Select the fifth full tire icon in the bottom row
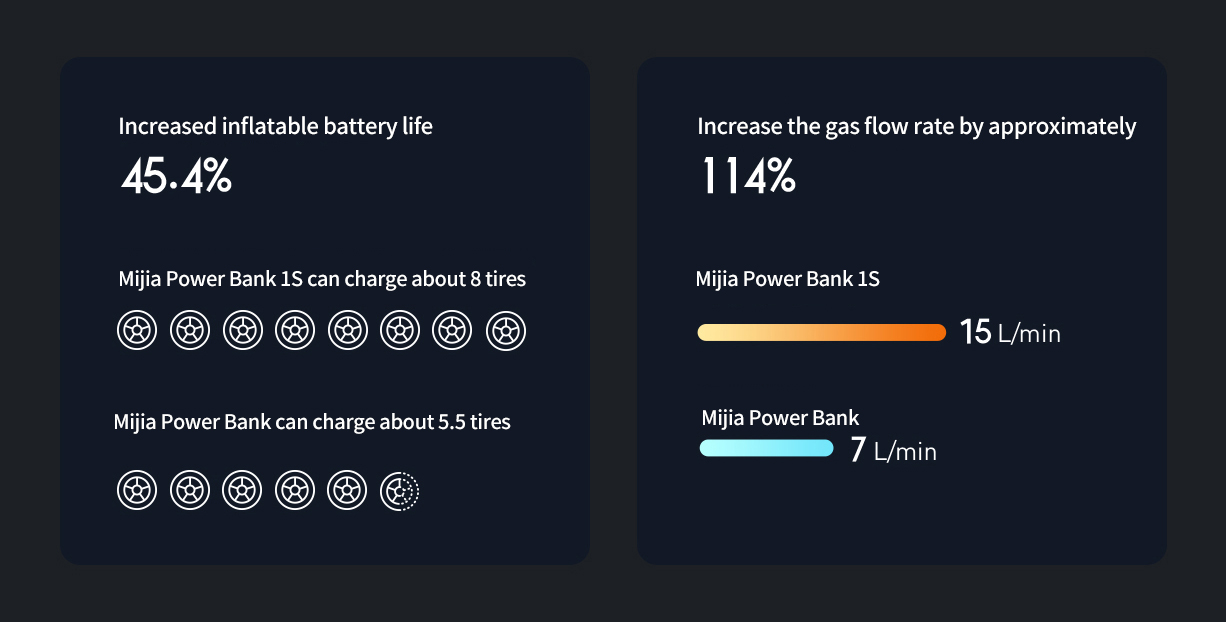Viewport: 1226px width, 622px height. (x=347, y=491)
